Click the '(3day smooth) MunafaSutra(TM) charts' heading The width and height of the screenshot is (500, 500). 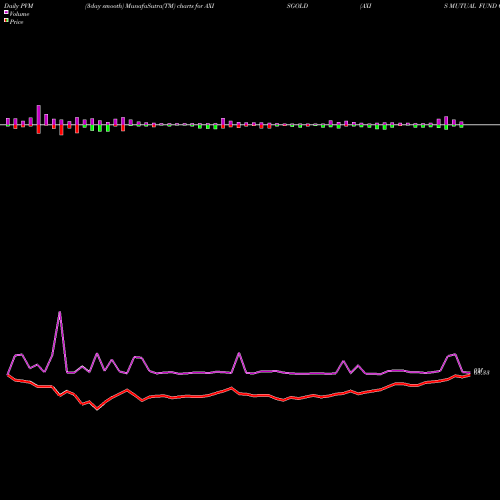pos(140,6)
